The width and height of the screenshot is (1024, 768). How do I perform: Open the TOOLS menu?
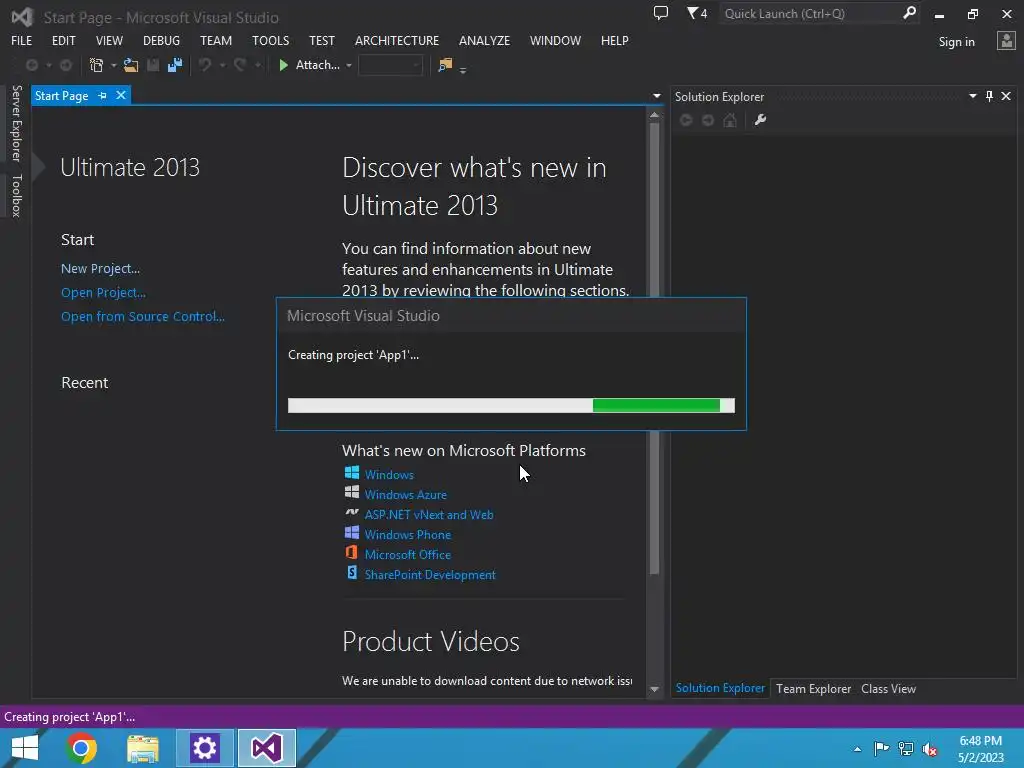click(x=270, y=40)
